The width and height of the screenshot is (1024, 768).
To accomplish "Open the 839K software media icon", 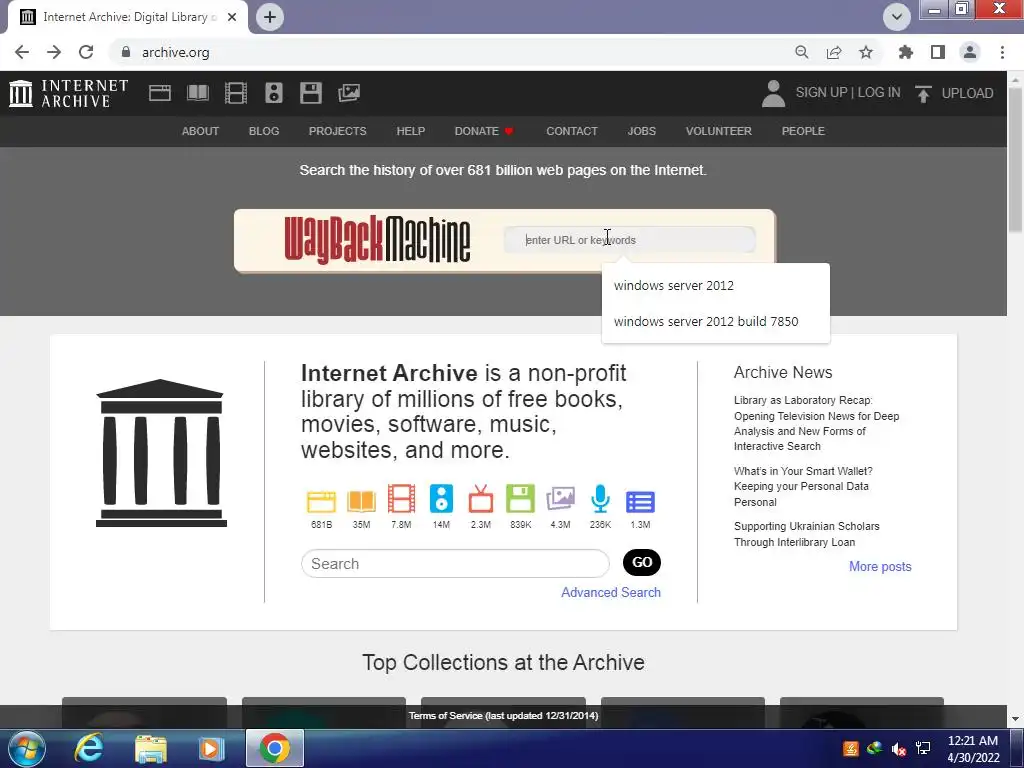I will (x=520, y=499).
